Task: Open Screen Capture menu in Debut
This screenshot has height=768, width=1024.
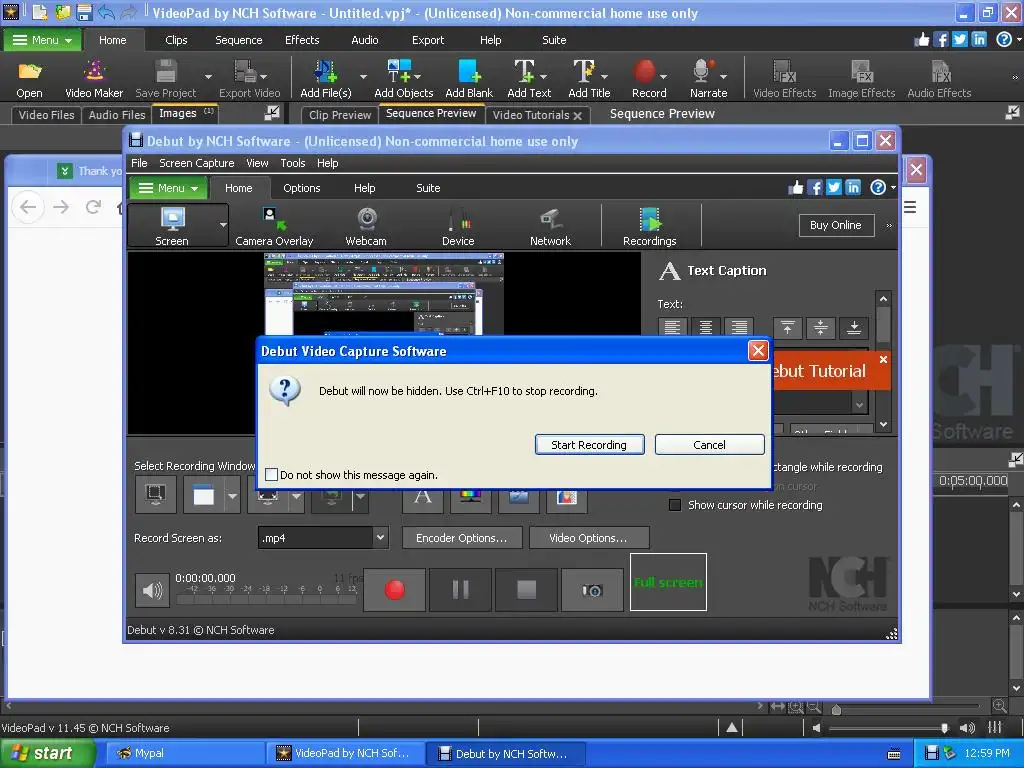Action: click(197, 163)
